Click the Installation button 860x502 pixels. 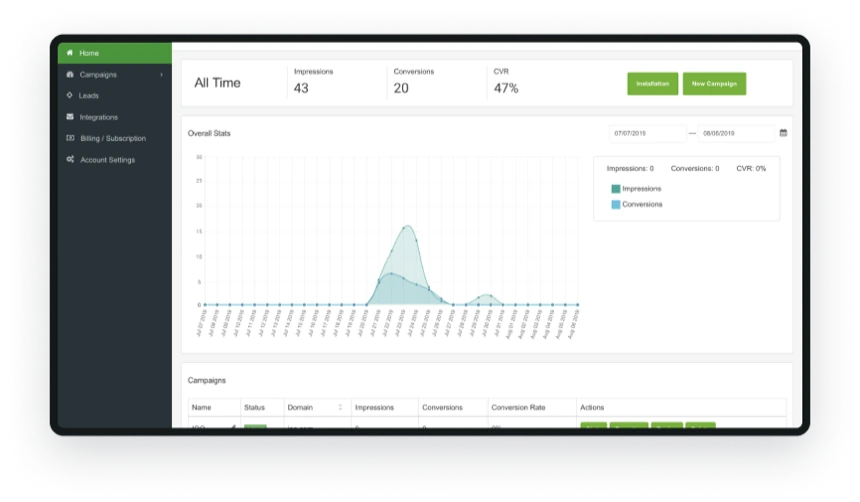(x=653, y=83)
